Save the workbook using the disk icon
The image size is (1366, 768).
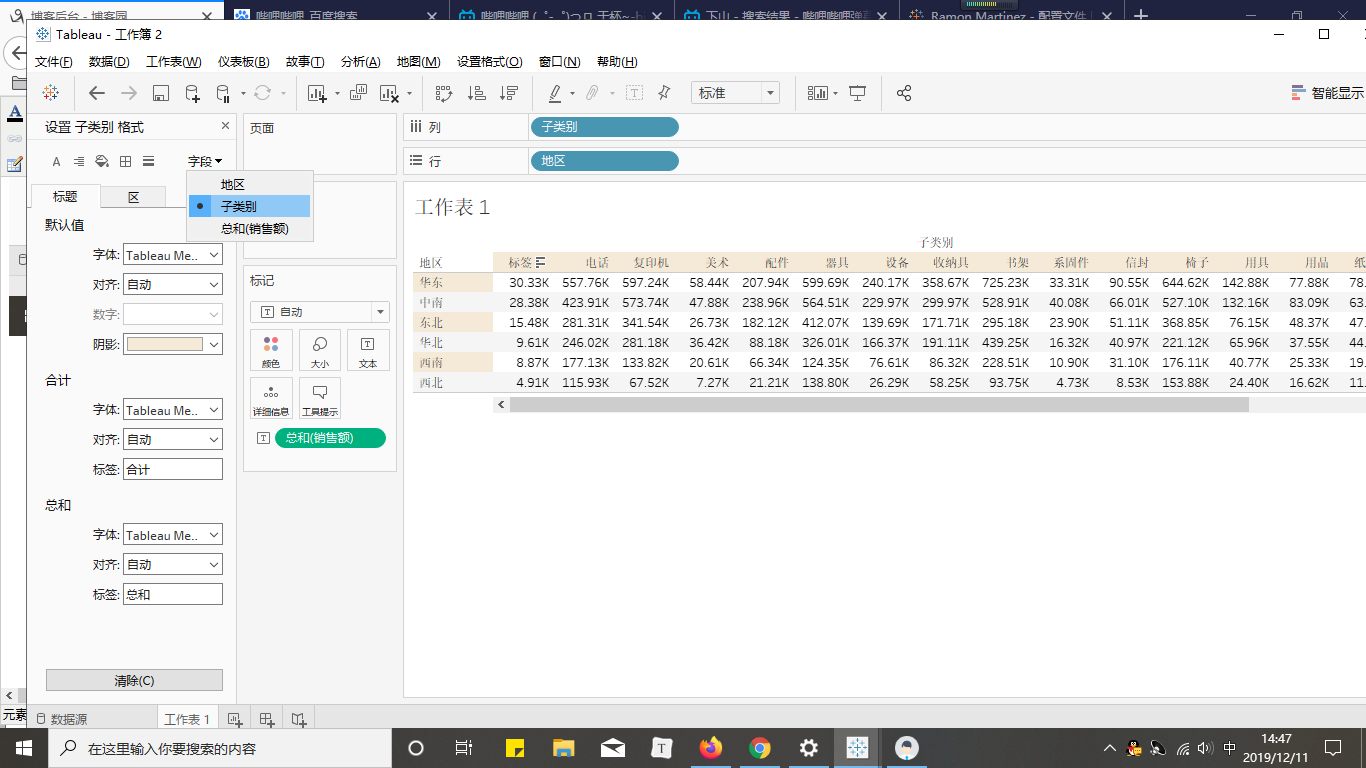click(x=160, y=93)
